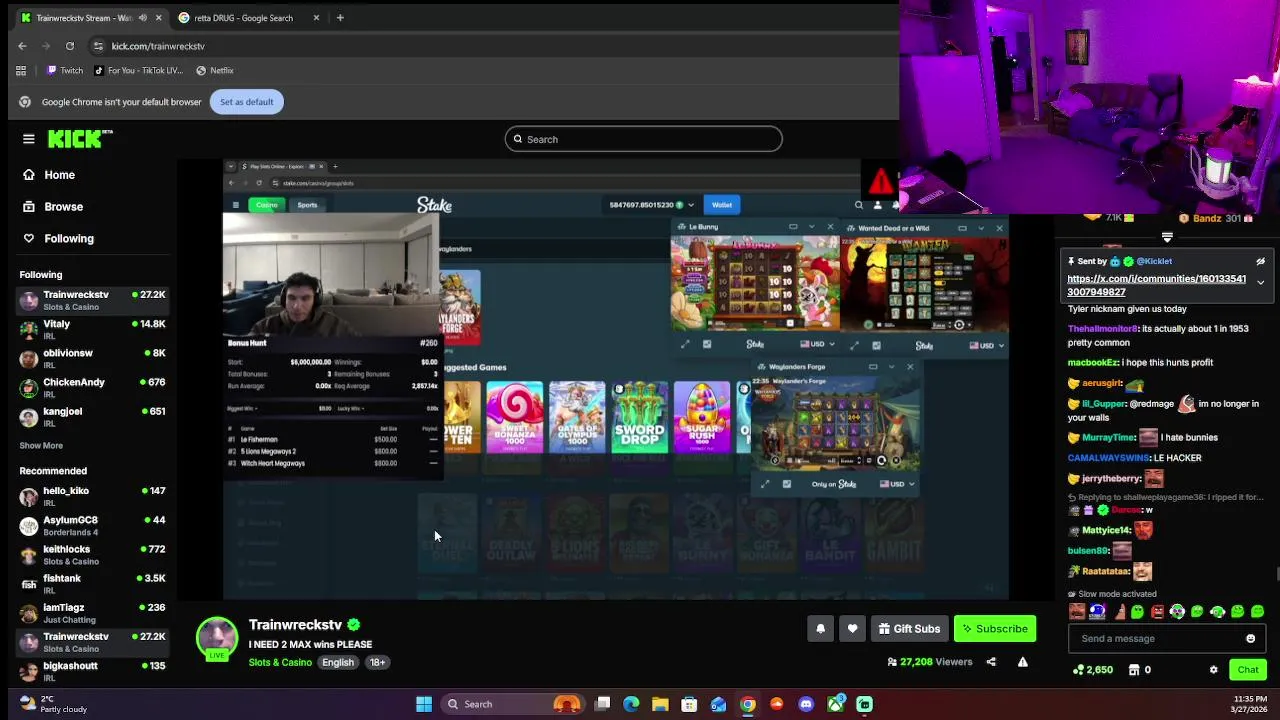Open Task View on the taskbar
This screenshot has height=720, width=1280.
[x=603, y=704]
